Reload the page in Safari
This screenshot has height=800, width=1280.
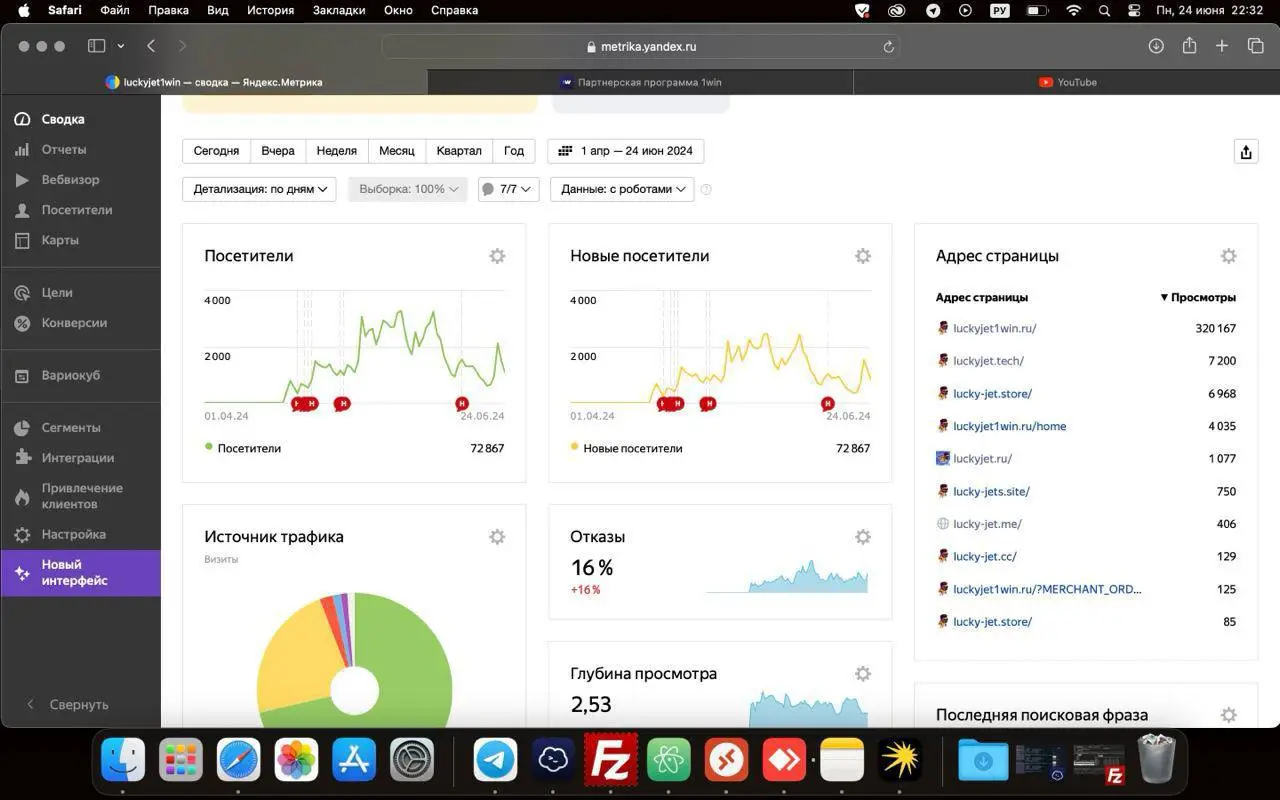[x=888, y=46]
